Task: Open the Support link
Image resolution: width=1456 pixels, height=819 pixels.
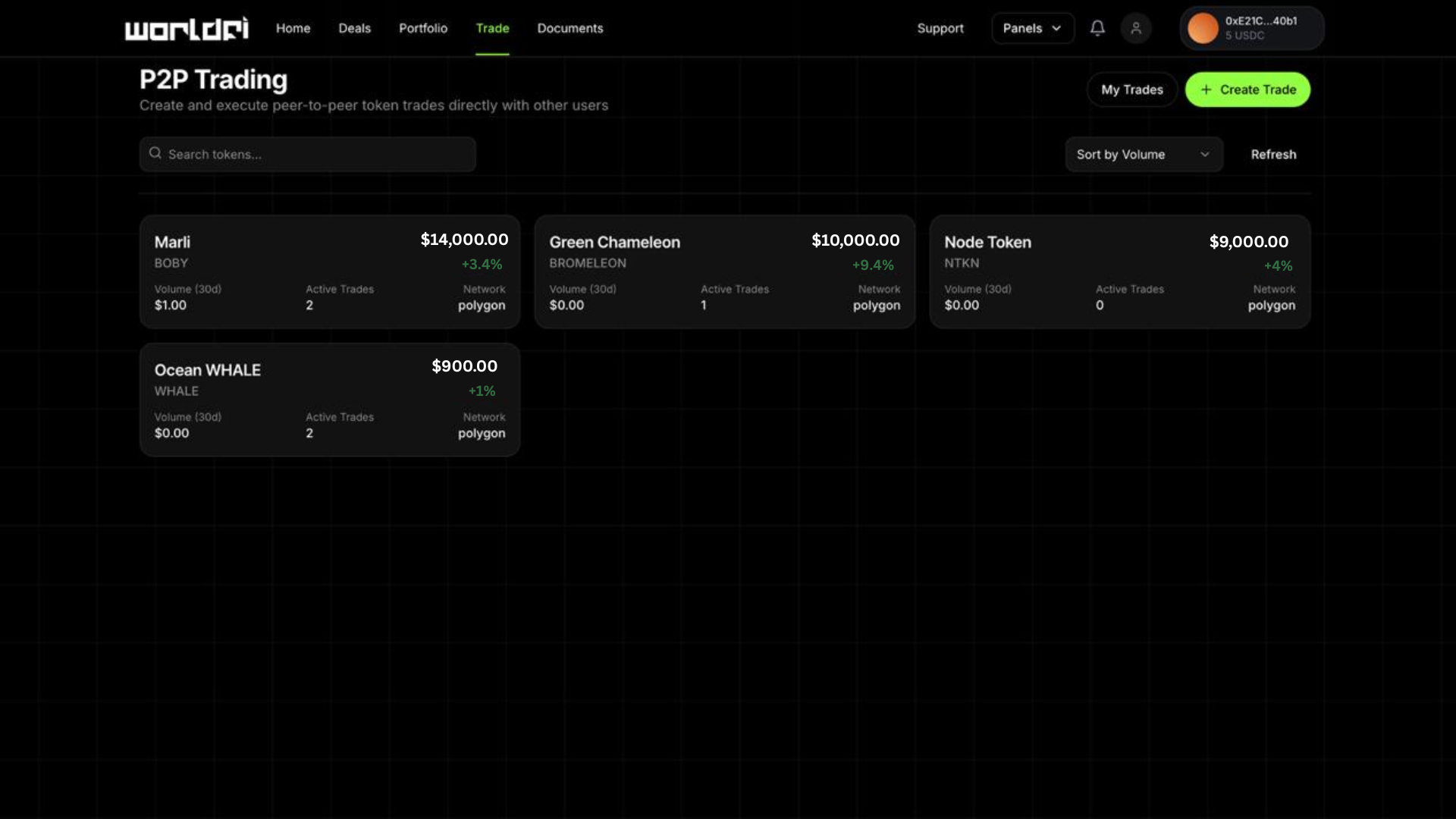Action: pyautogui.click(x=940, y=28)
